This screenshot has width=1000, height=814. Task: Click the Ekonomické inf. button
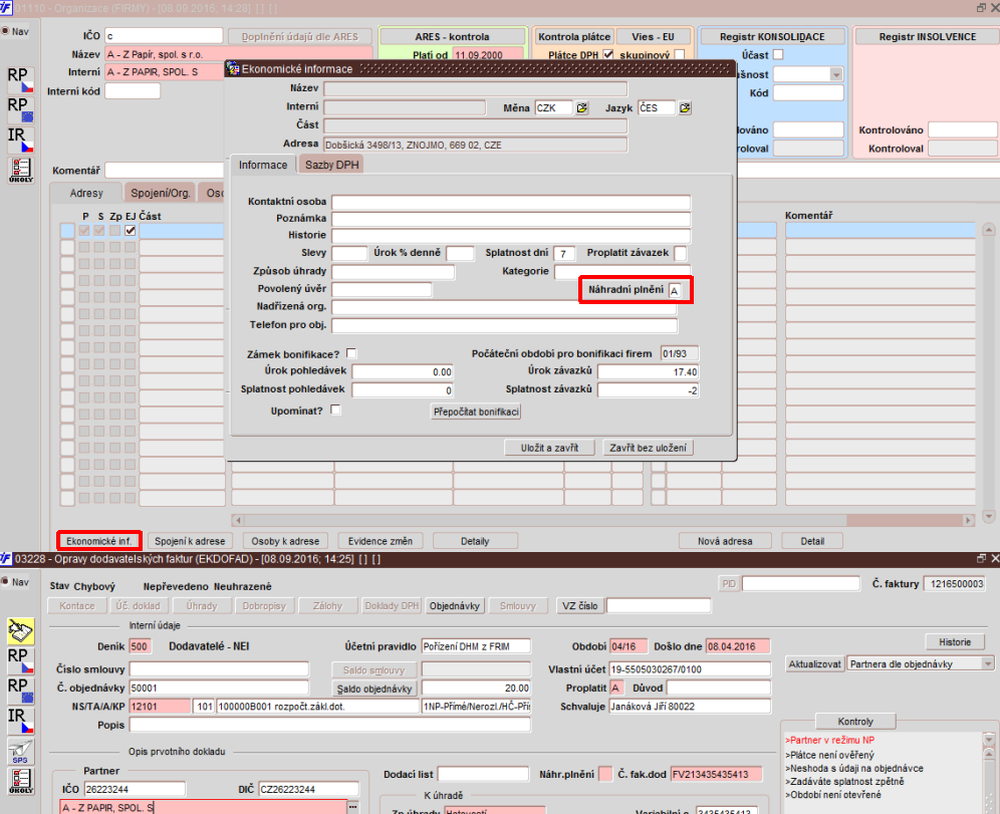99,541
